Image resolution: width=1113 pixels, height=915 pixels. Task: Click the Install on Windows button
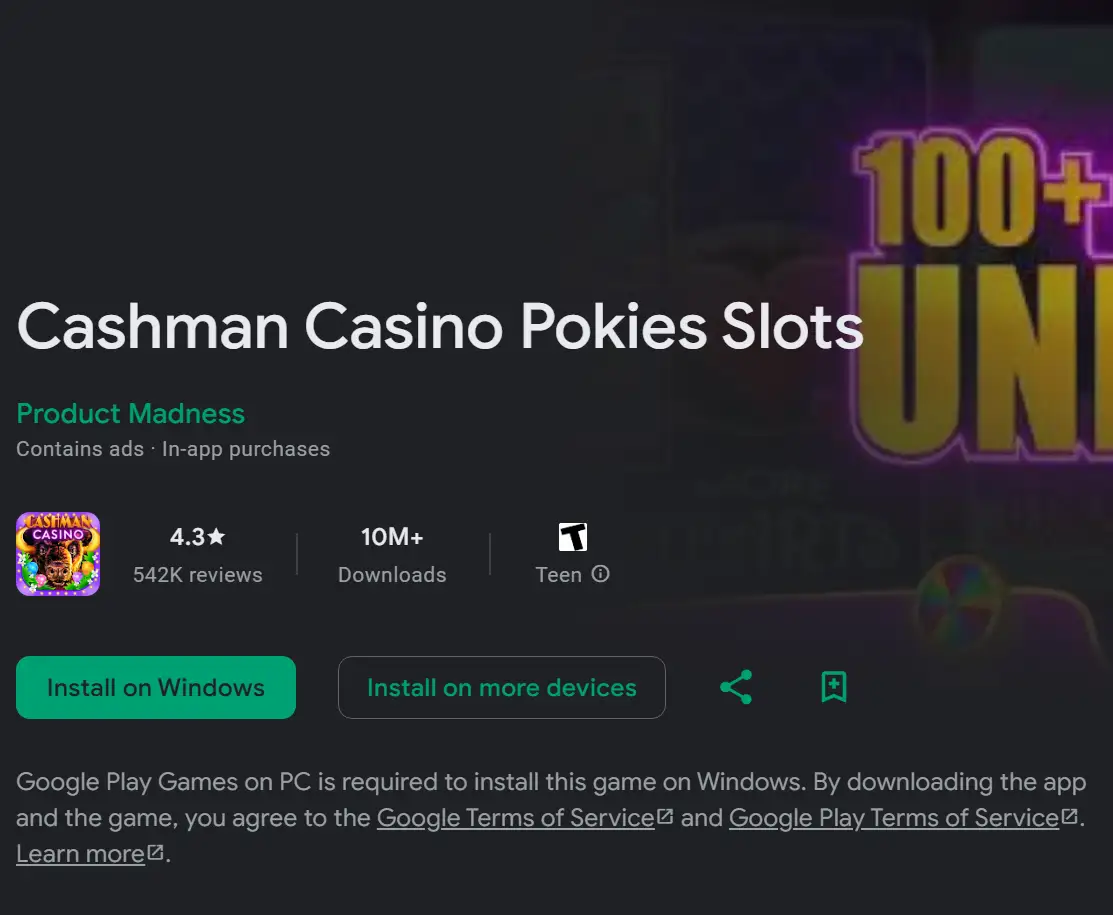(x=155, y=687)
